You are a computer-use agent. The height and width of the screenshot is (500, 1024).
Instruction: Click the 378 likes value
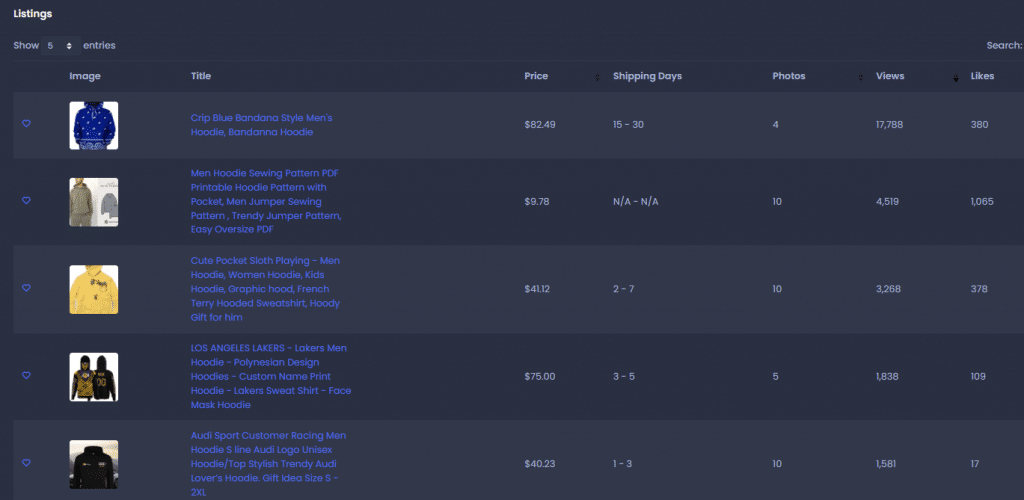[979, 289]
